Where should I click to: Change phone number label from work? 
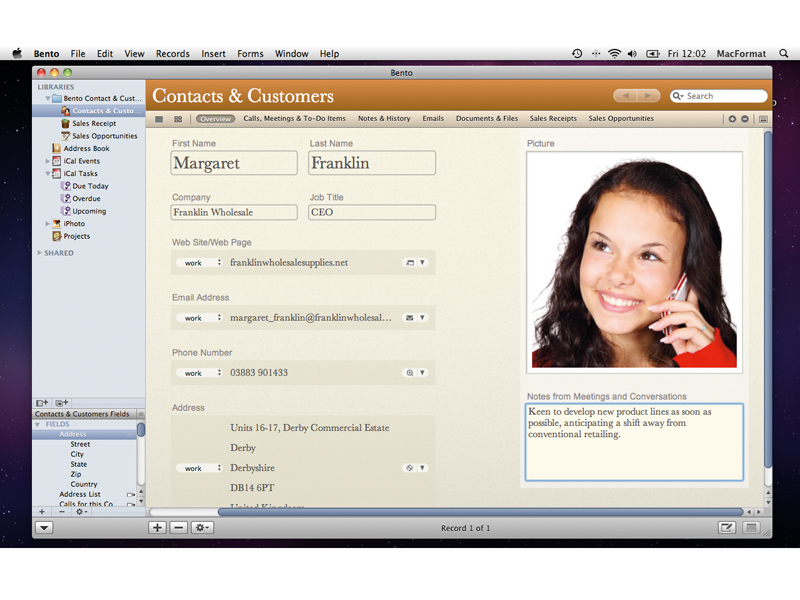coord(199,373)
